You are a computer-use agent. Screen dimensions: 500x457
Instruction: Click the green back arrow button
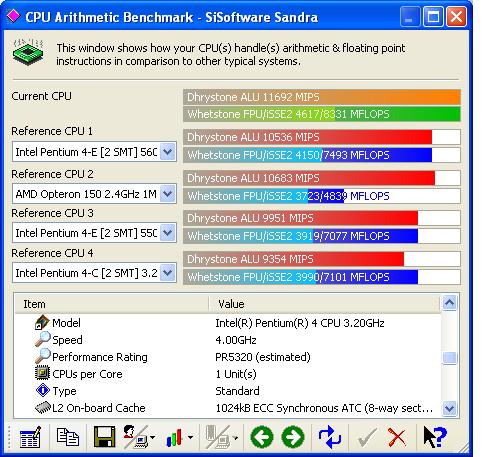coord(262,437)
